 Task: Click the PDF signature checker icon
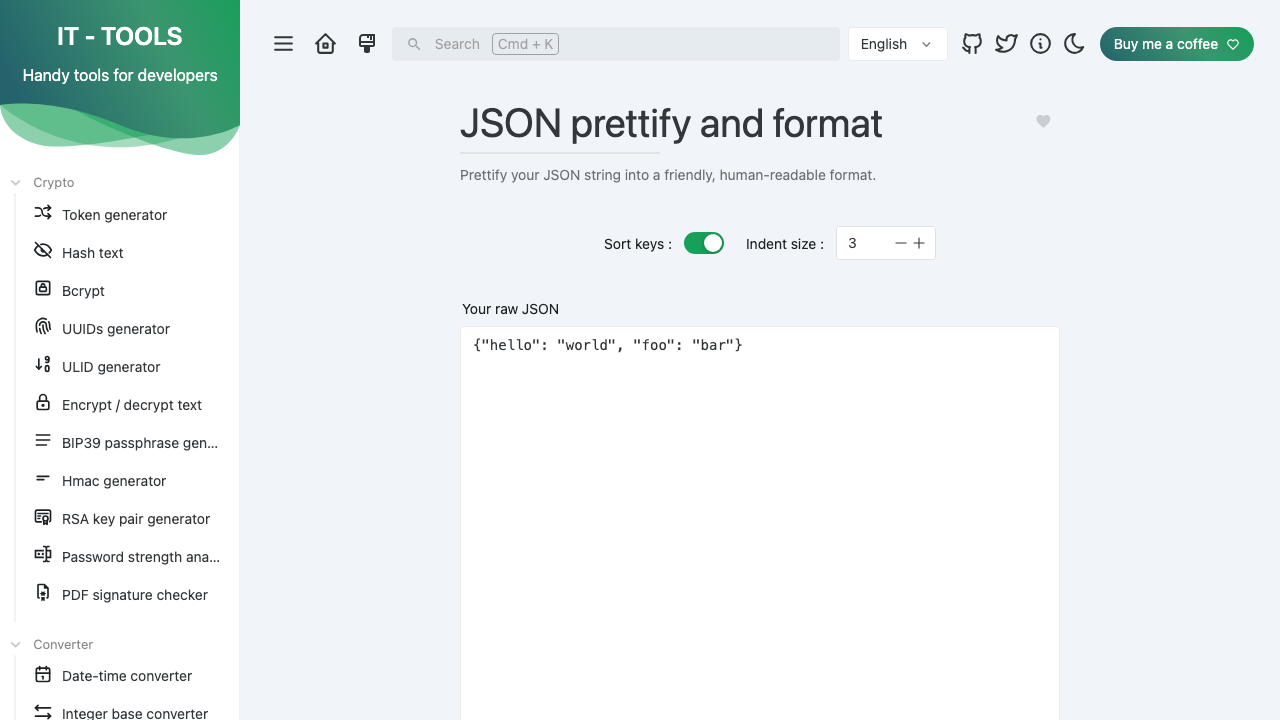43,593
